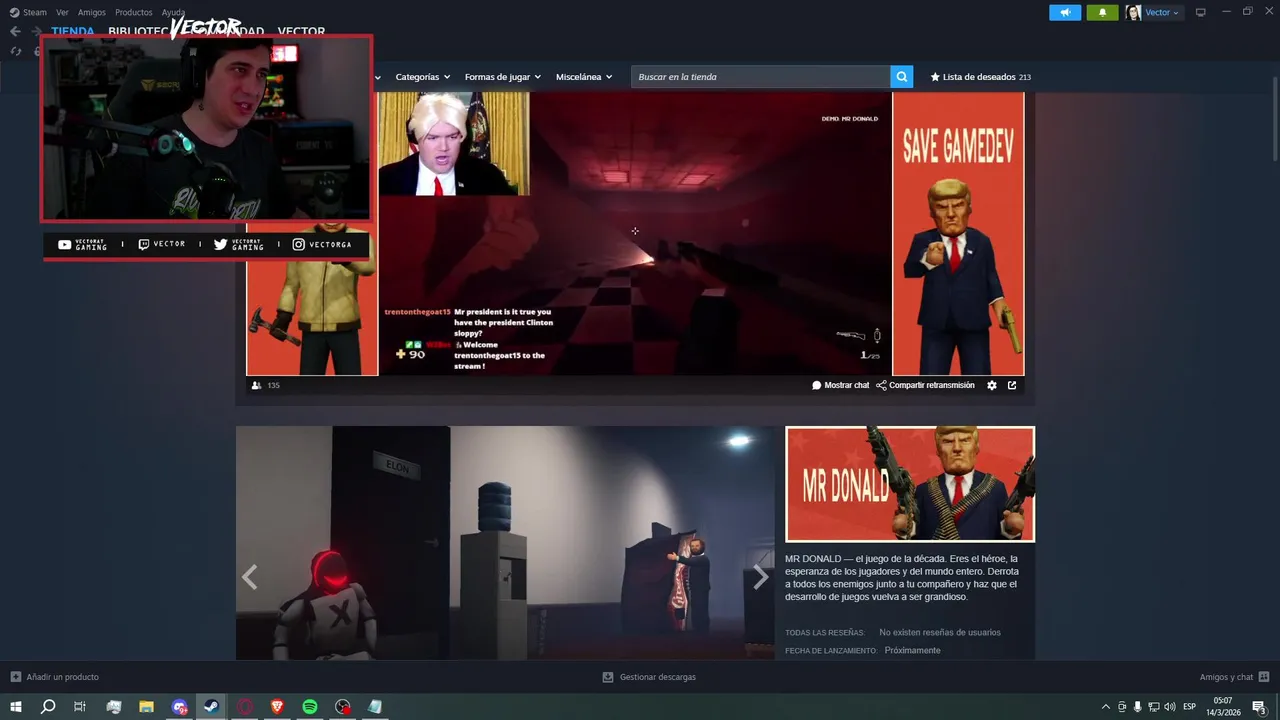Click Añadir un producto
This screenshot has height=720, width=1280.
(x=55, y=677)
